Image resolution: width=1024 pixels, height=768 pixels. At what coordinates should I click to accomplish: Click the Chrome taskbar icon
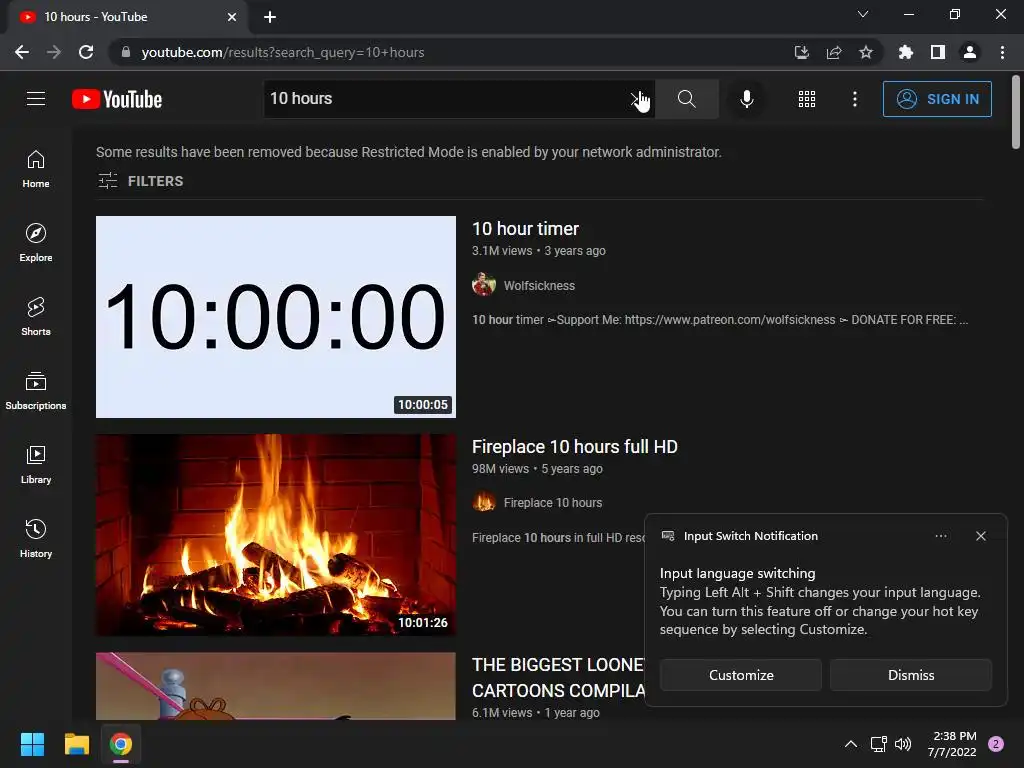(x=121, y=744)
